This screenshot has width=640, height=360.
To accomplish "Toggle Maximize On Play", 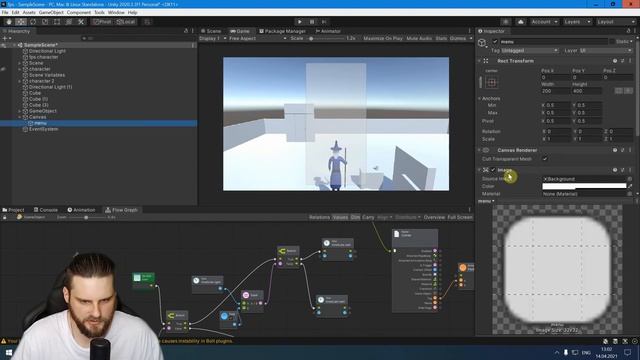I will (383, 38).
